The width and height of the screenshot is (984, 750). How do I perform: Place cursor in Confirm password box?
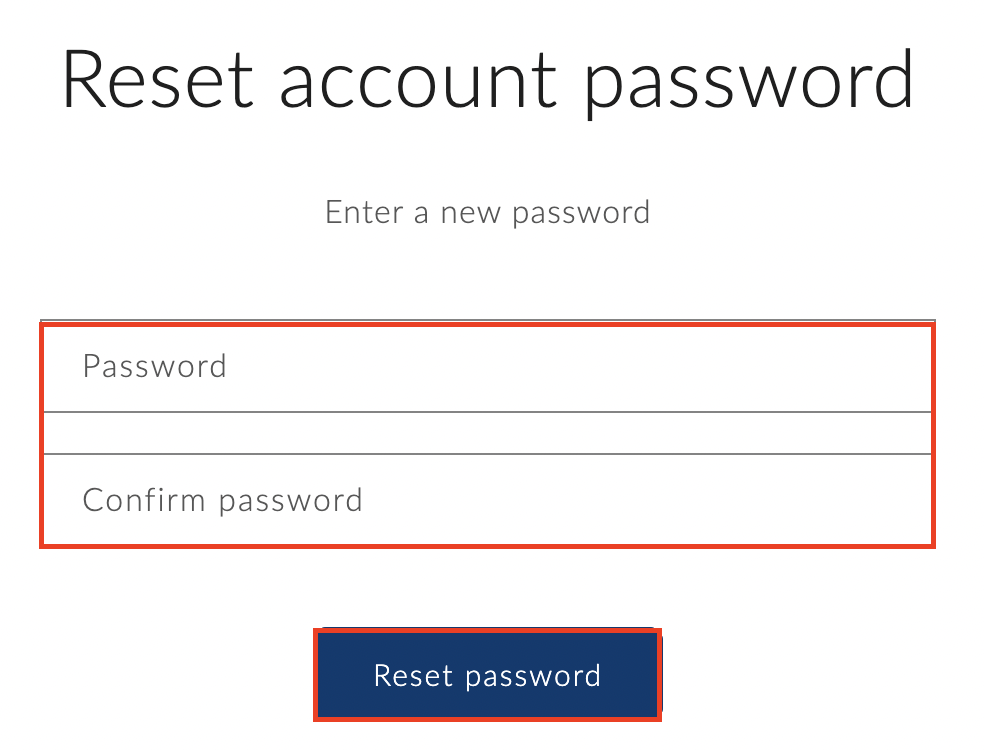pyautogui.click(x=487, y=500)
